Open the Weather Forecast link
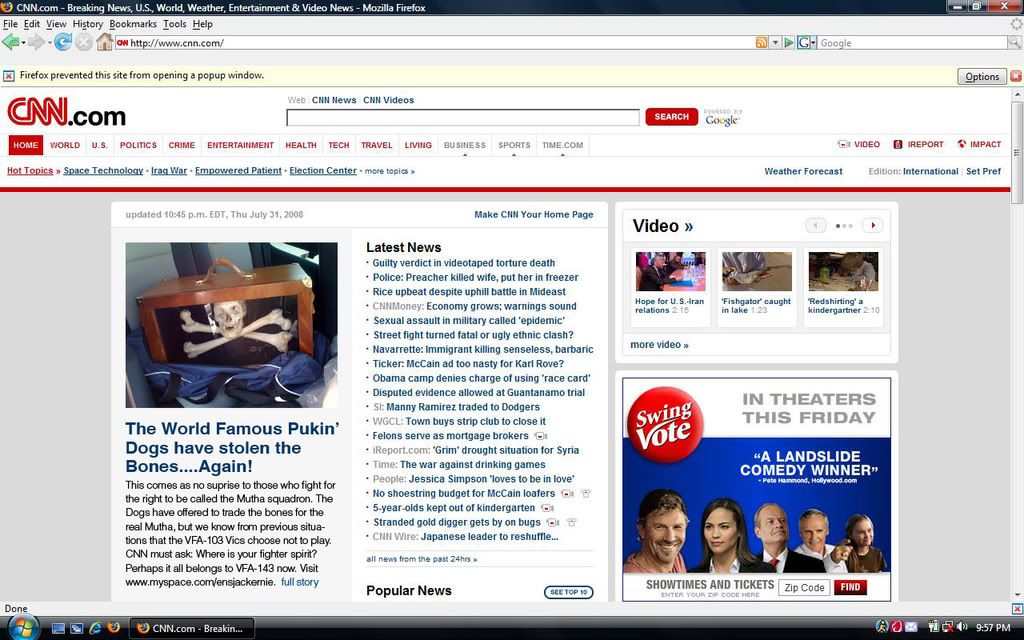Image resolution: width=1024 pixels, height=640 pixels. point(803,171)
